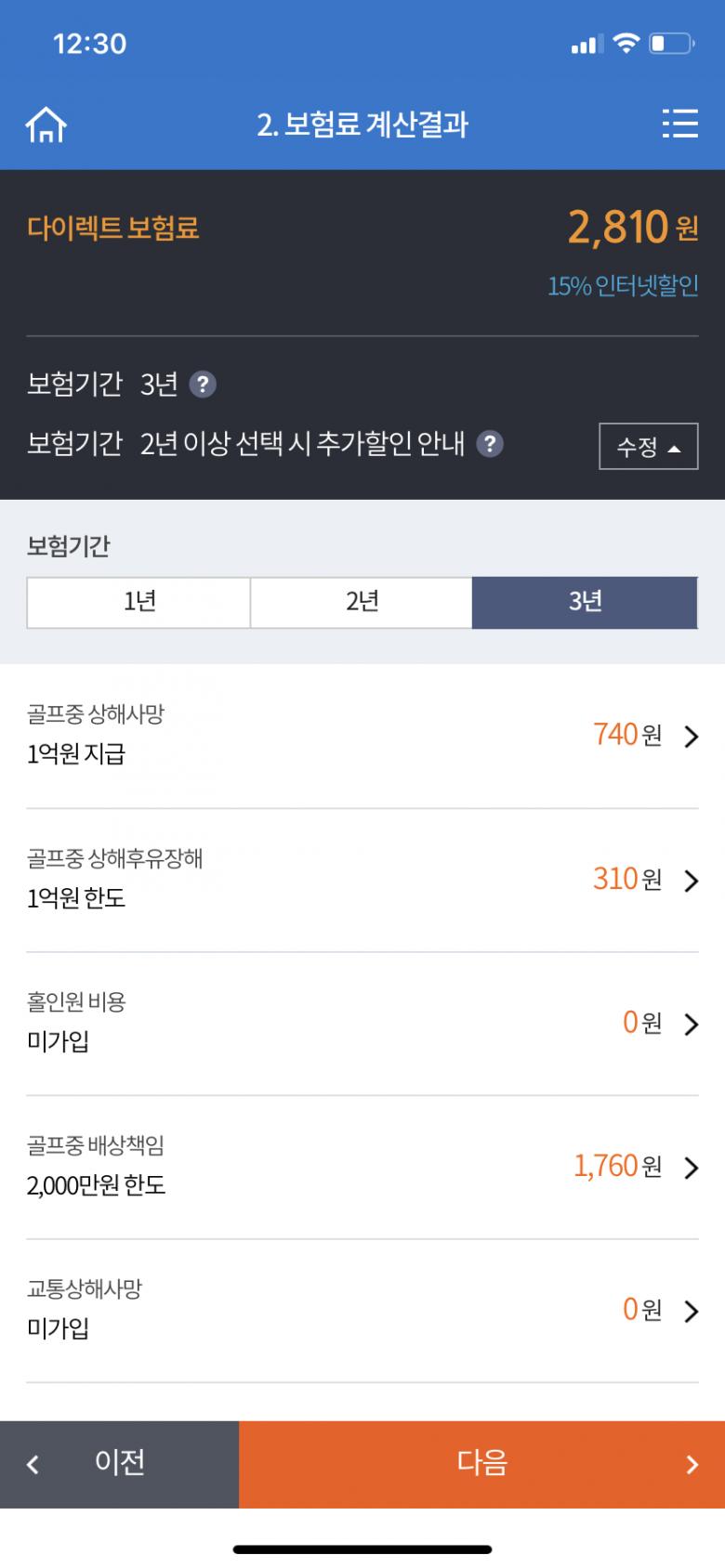Open the hamburger list menu icon
Image resolution: width=725 pixels, height=1568 pixels.
point(679,124)
